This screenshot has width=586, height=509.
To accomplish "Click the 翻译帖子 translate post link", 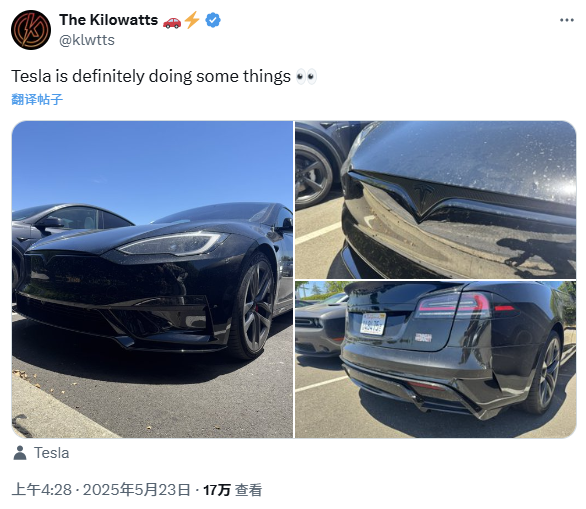I will coord(37,99).
